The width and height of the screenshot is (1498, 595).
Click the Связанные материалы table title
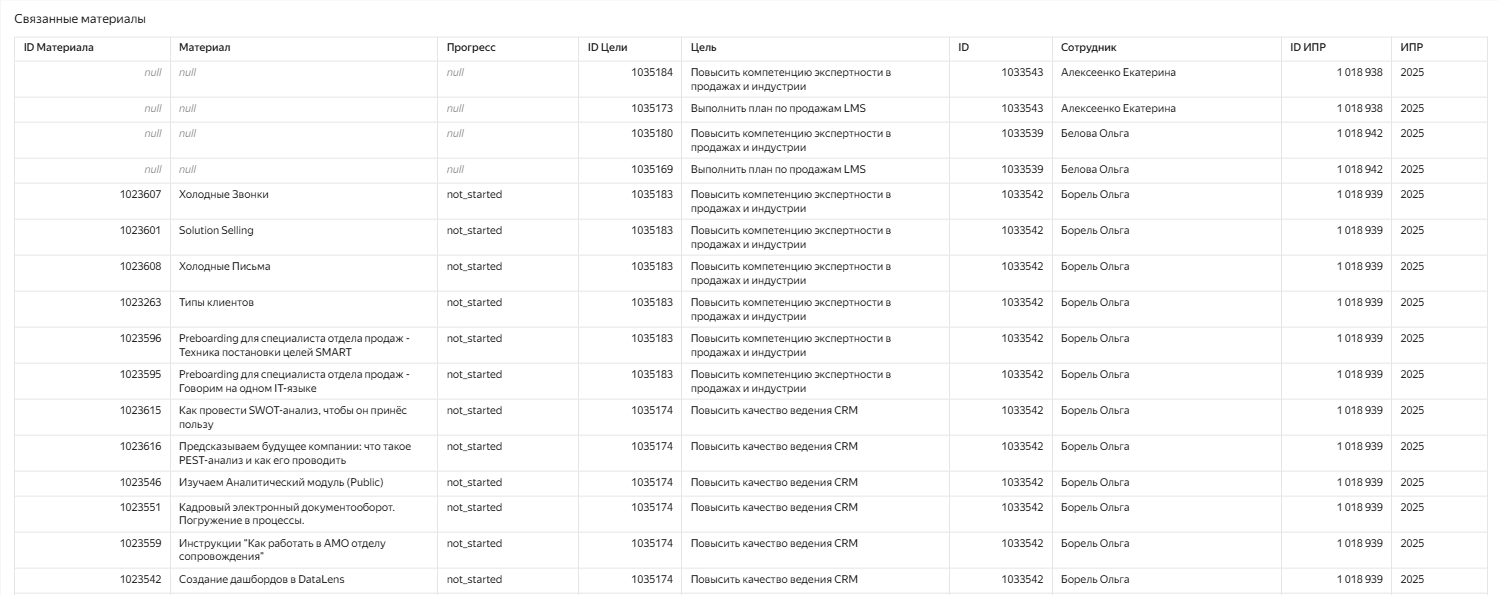(79, 20)
